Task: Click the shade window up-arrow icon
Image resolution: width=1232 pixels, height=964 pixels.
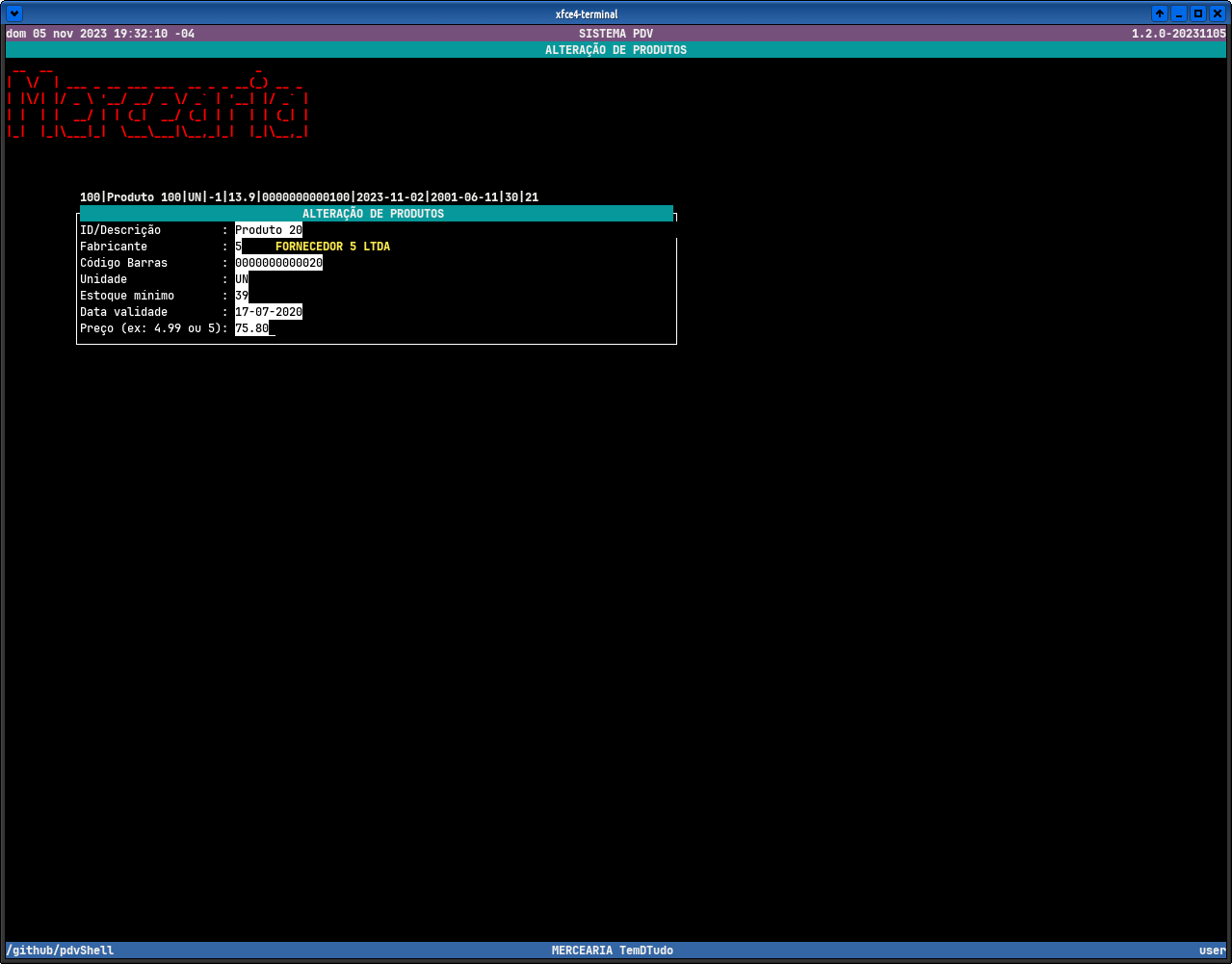Action: 1160,13
